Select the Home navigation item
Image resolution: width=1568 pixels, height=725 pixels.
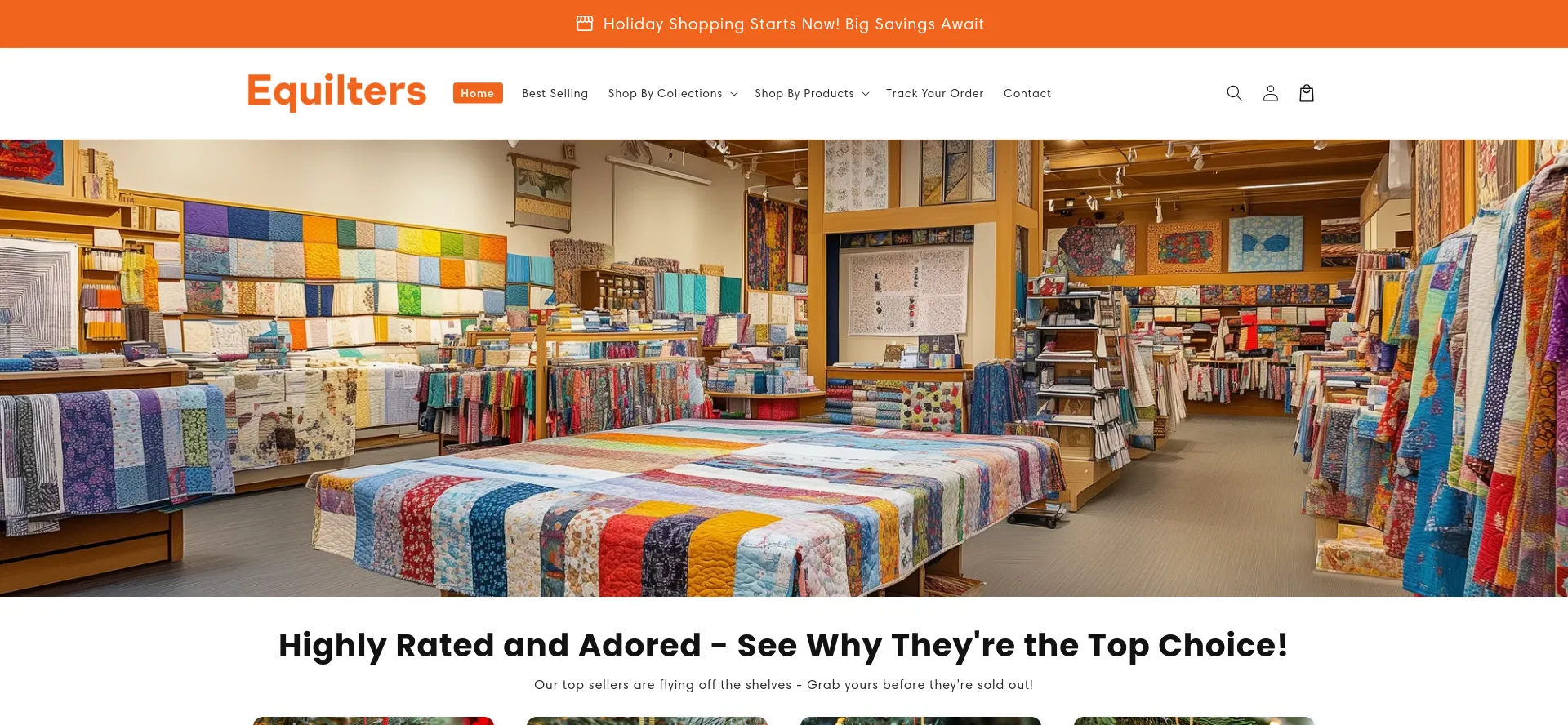click(x=478, y=93)
